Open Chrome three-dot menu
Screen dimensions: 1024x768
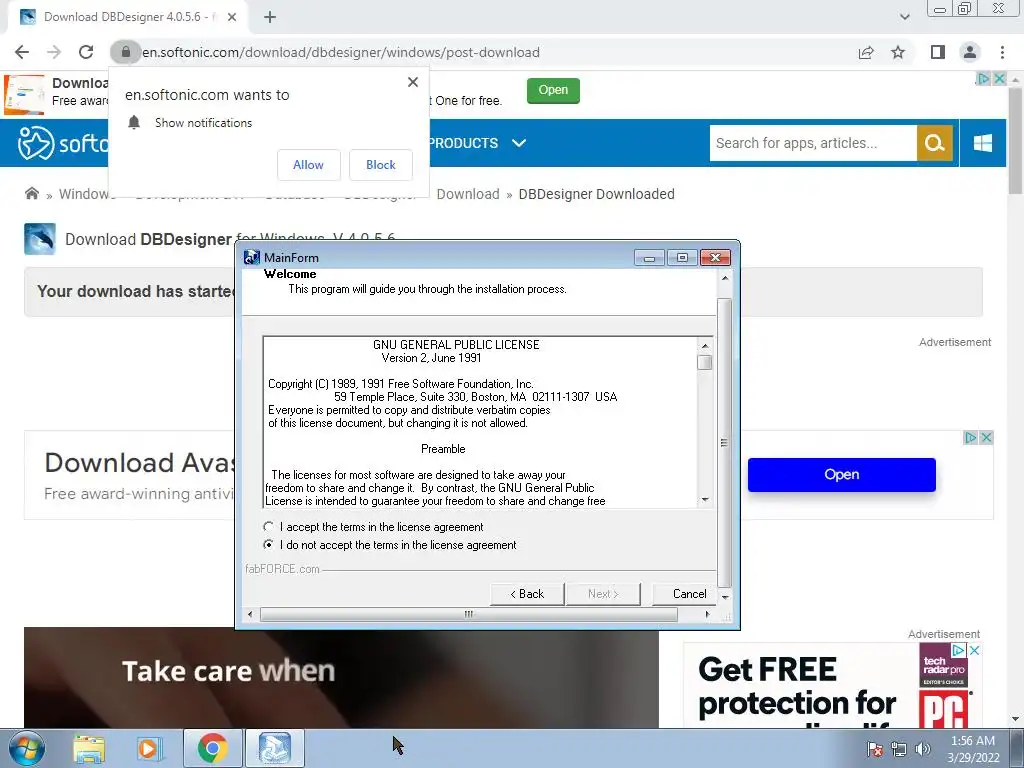click(x=1002, y=52)
